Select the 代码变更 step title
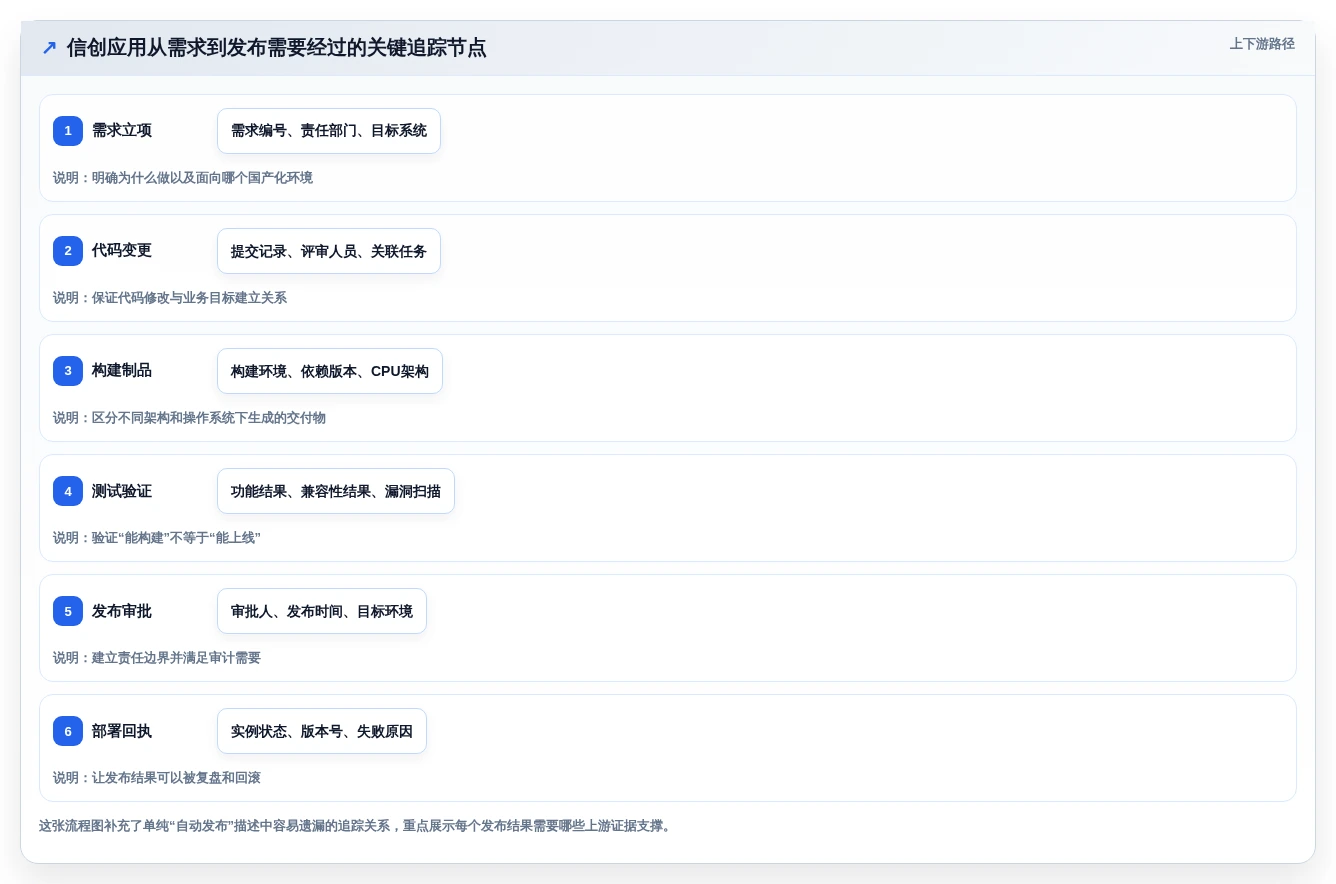Screen dimensions: 1336x884 122,251
